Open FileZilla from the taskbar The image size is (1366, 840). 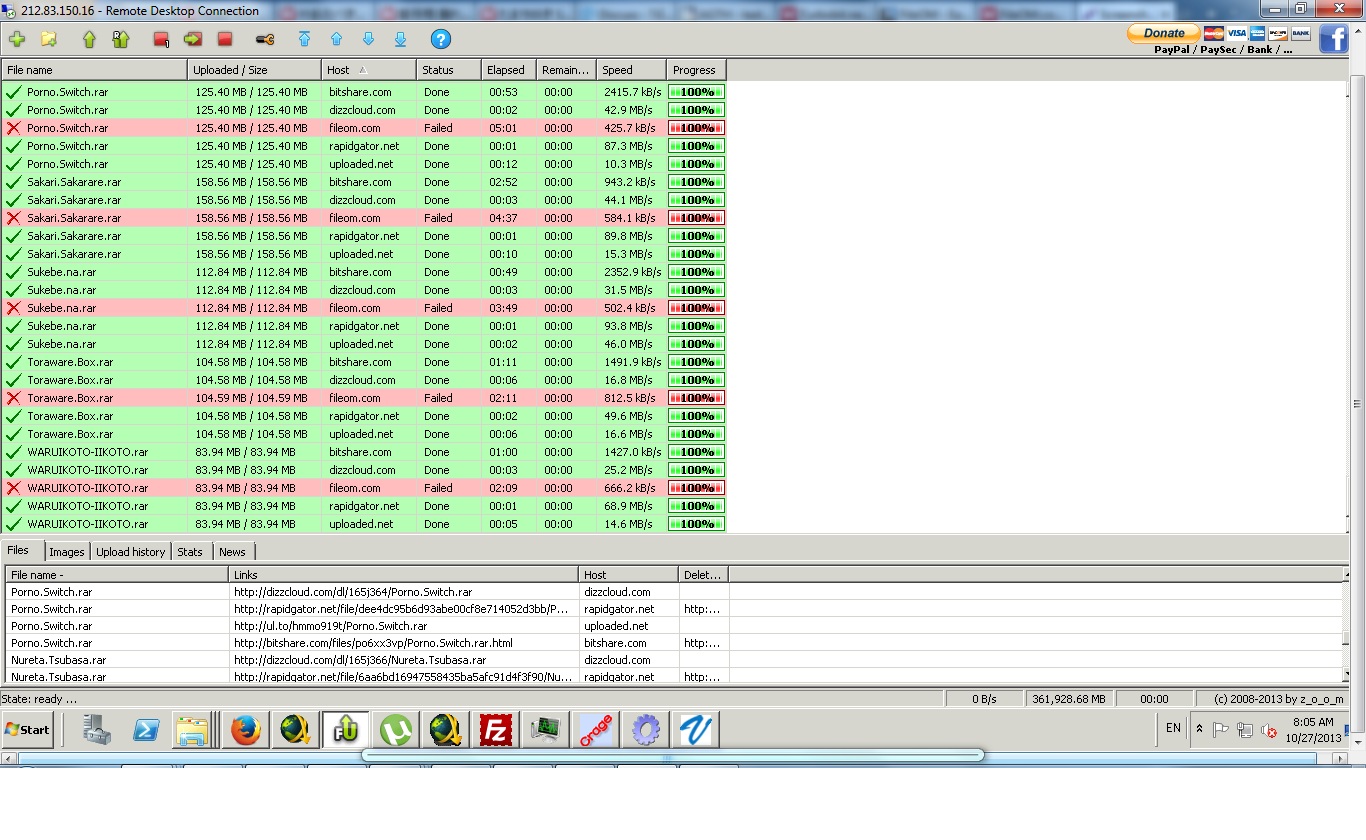click(496, 731)
